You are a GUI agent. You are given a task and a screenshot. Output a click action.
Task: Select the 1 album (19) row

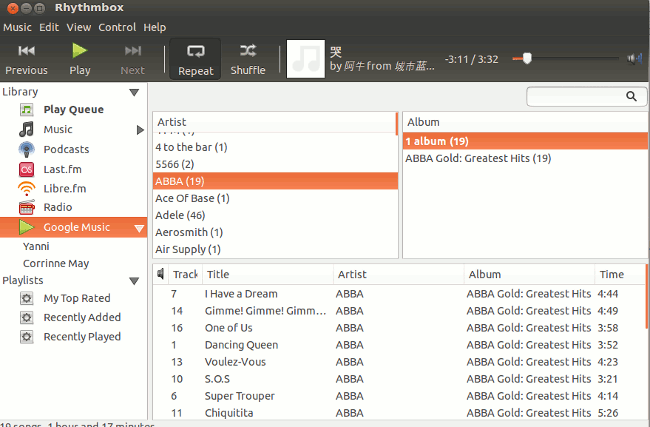[525, 141]
